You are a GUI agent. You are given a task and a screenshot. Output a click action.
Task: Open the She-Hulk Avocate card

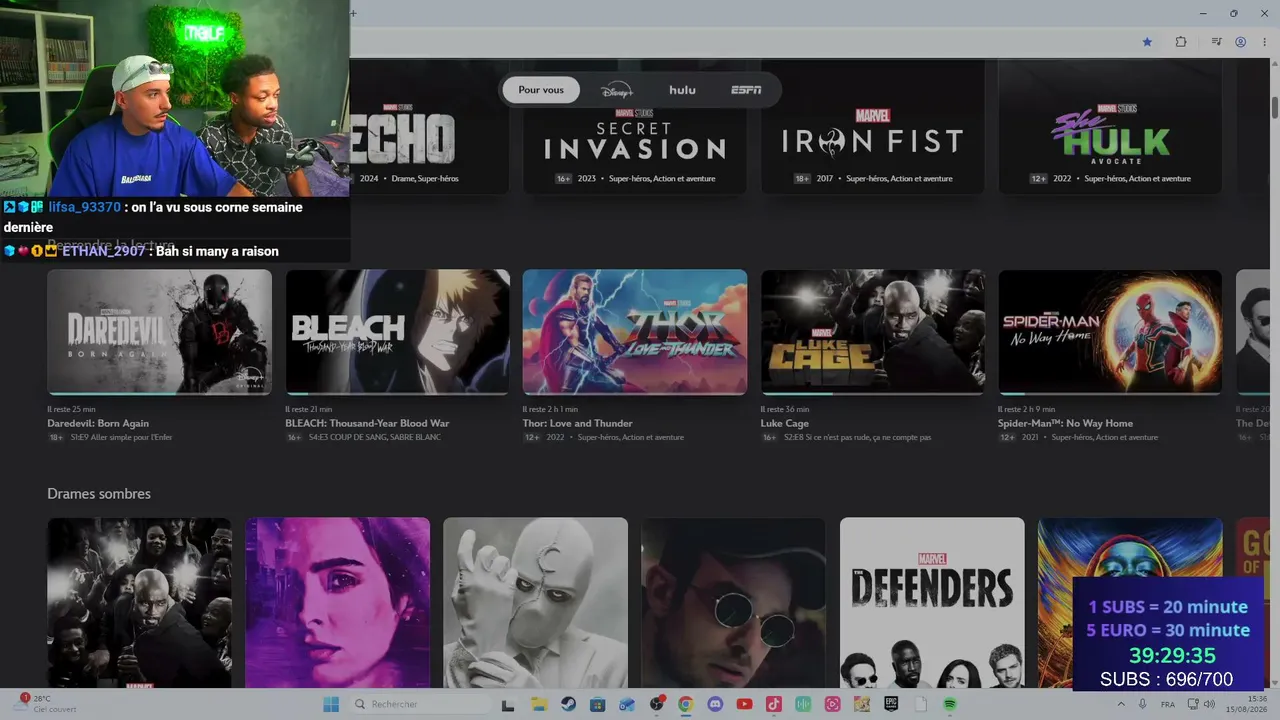1110,127
